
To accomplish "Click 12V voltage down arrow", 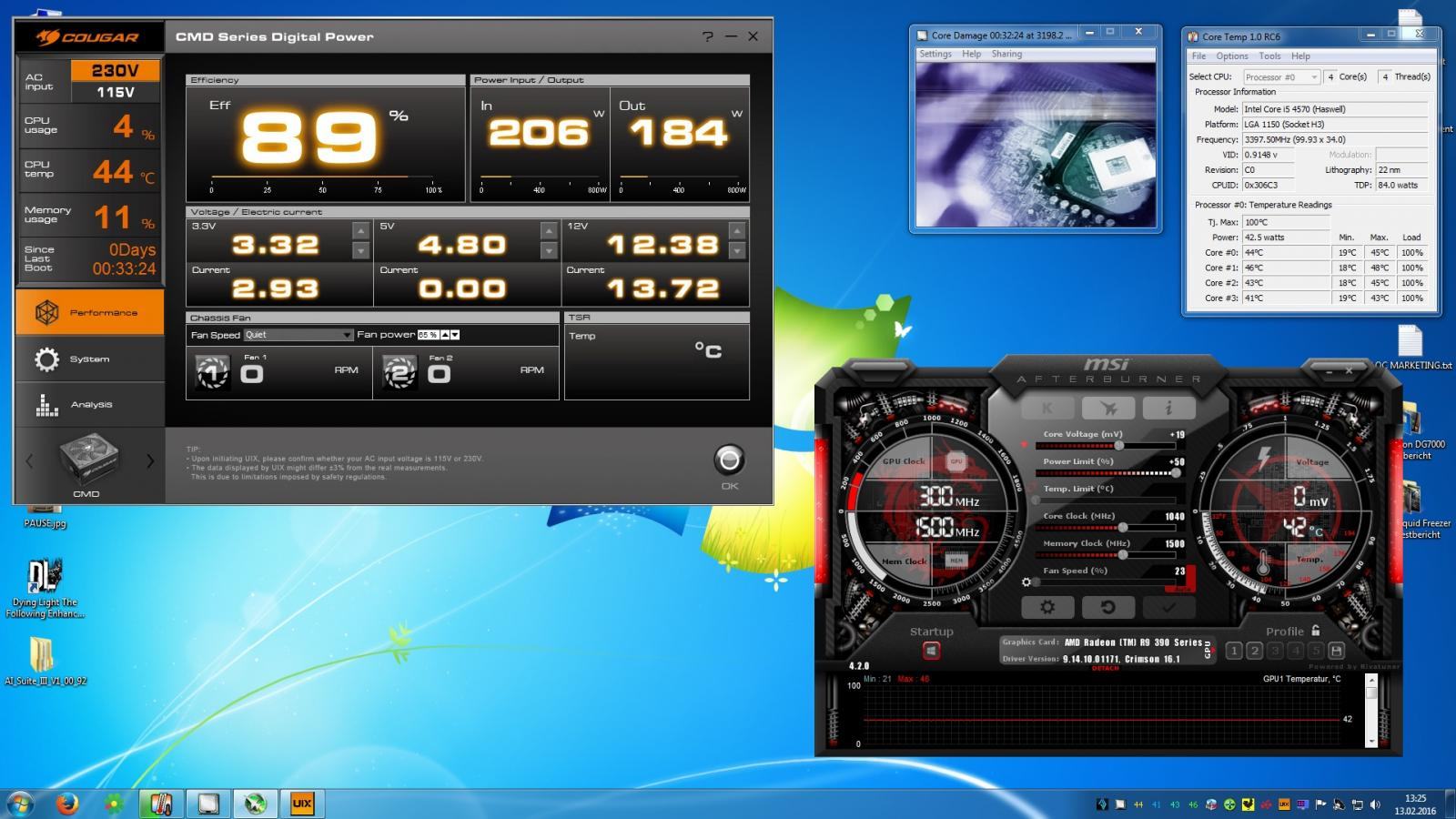I will tap(737, 250).
